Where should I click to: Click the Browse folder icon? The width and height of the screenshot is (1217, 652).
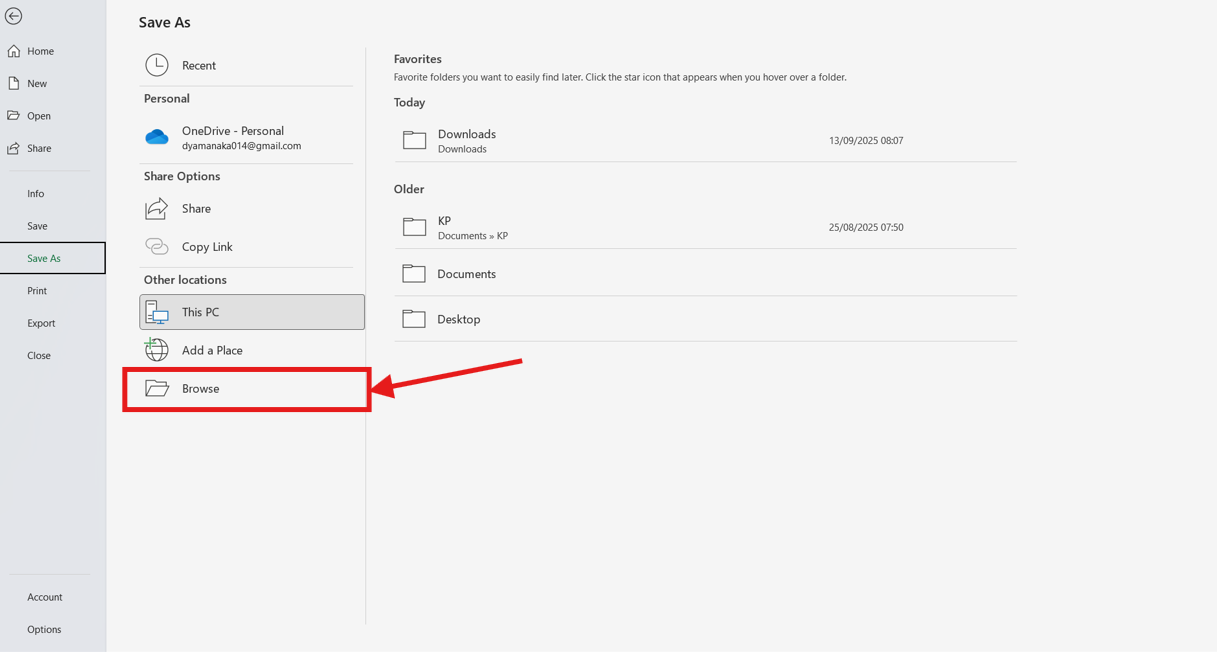click(157, 388)
